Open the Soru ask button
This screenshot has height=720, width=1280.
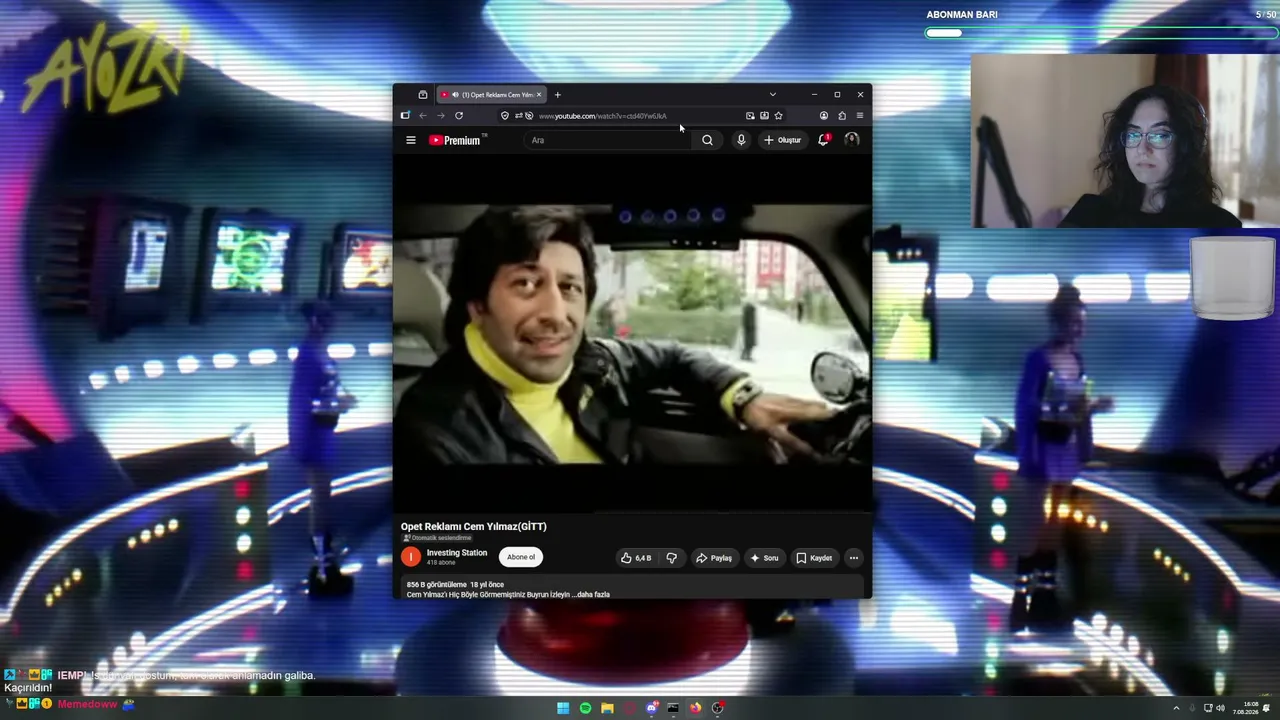point(764,558)
